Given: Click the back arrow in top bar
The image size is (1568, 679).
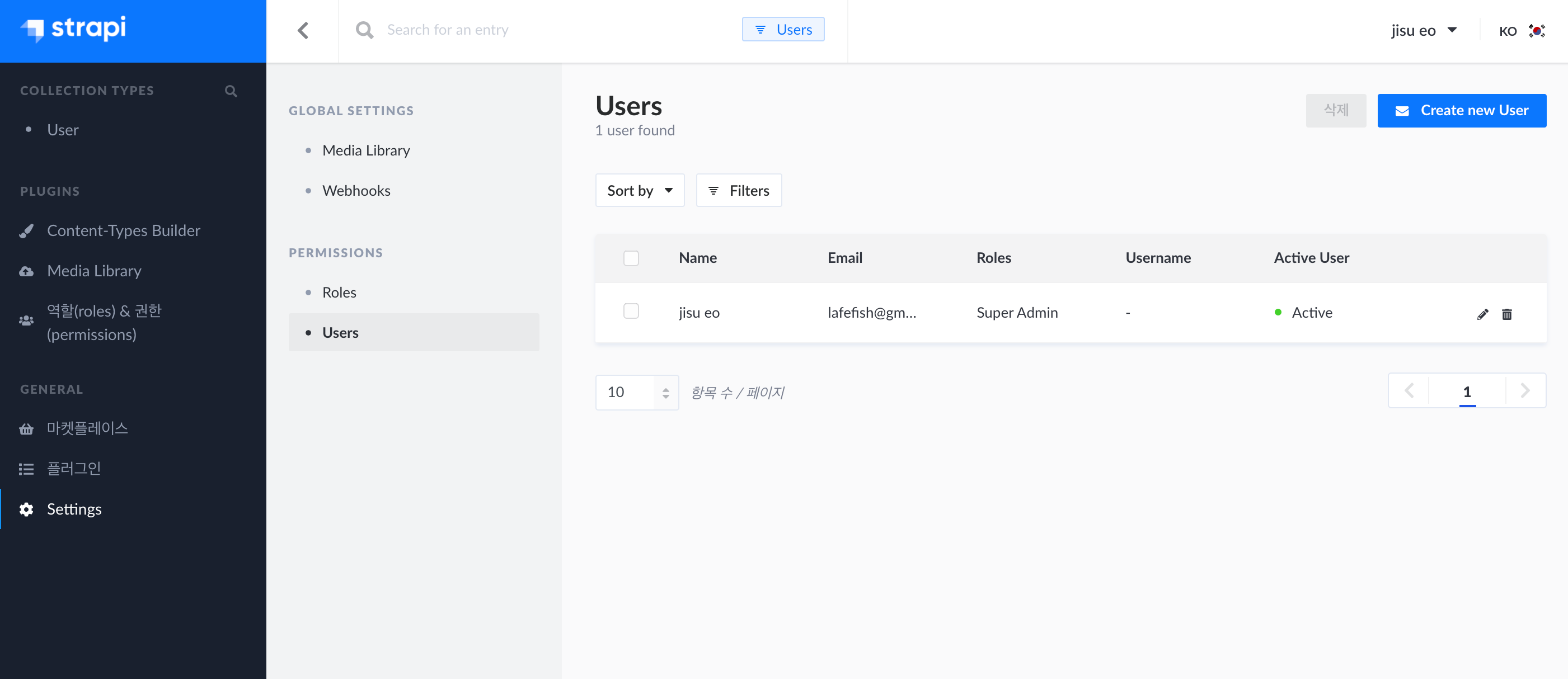Looking at the screenshot, I should tap(303, 30).
